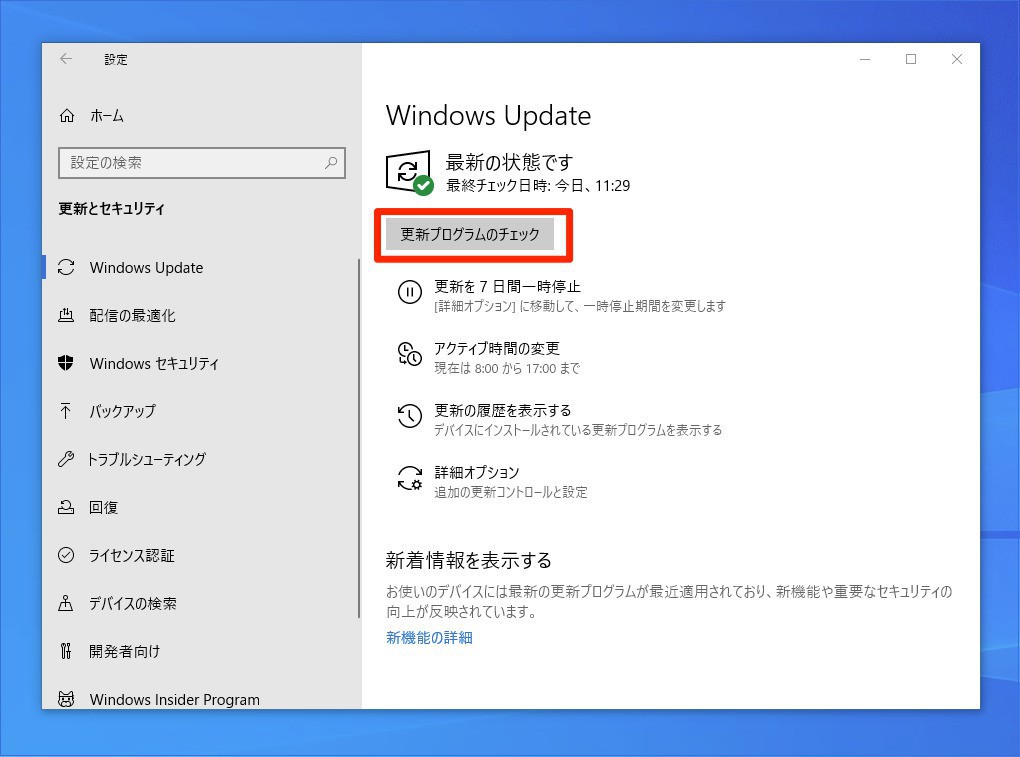Click the 設定の検索 input field
The height and width of the screenshot is (757, 1020).
202,163
